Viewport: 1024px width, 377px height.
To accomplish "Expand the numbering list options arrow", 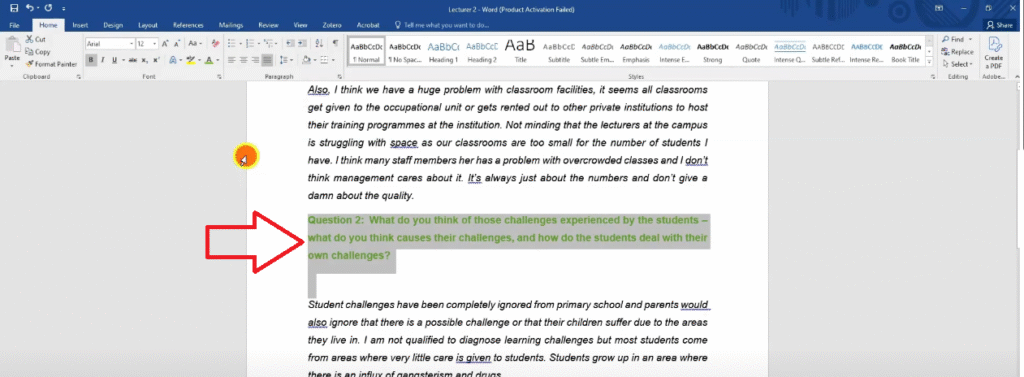I will (x=259, y=44).
